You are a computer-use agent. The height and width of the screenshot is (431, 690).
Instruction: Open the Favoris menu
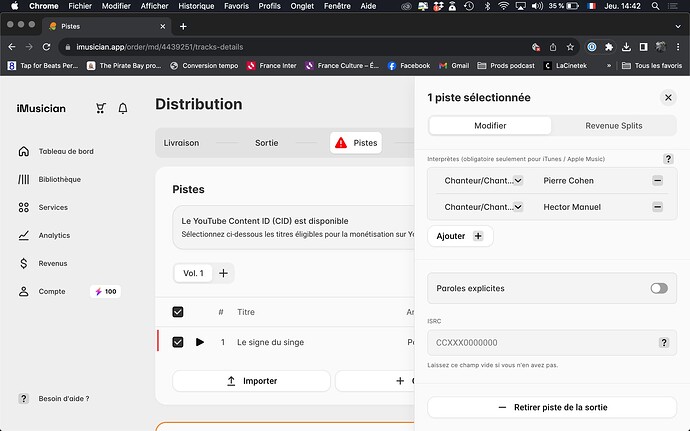[x=236, y=6]
